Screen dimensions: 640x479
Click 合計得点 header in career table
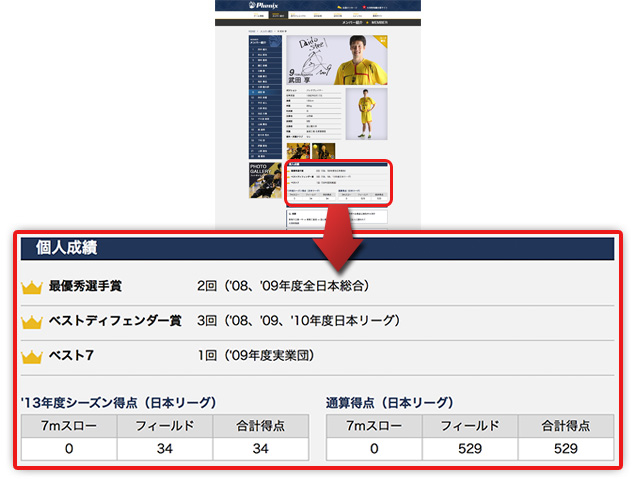pos(566,426)
